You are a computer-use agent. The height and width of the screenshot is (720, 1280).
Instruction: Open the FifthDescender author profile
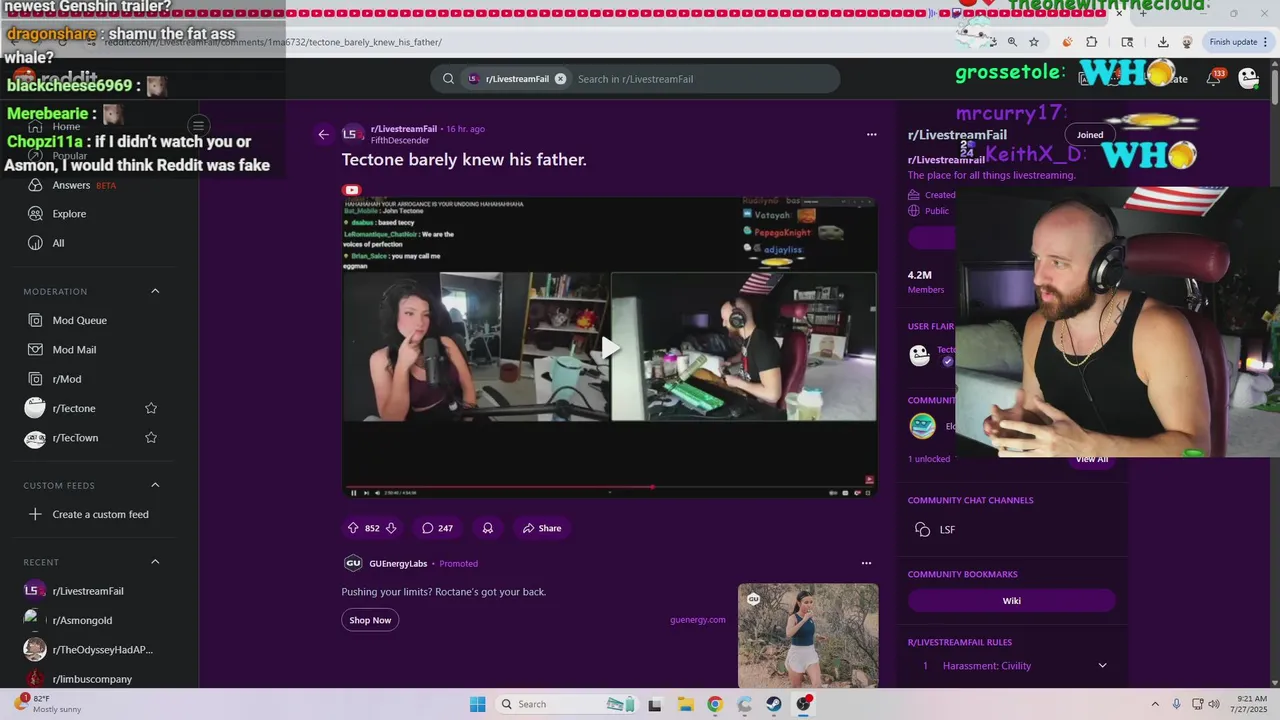tap(399, 141)
